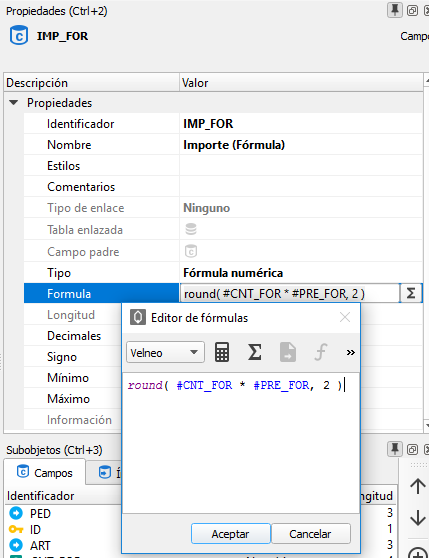Pin the Propiedades panel
429x558 pixels.
point(395,10)
